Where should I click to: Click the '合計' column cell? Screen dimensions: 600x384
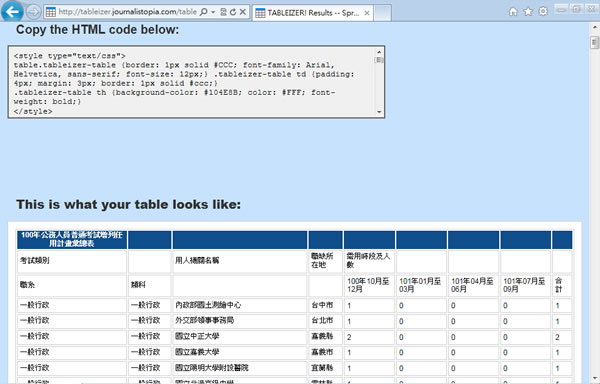(562, 285)
